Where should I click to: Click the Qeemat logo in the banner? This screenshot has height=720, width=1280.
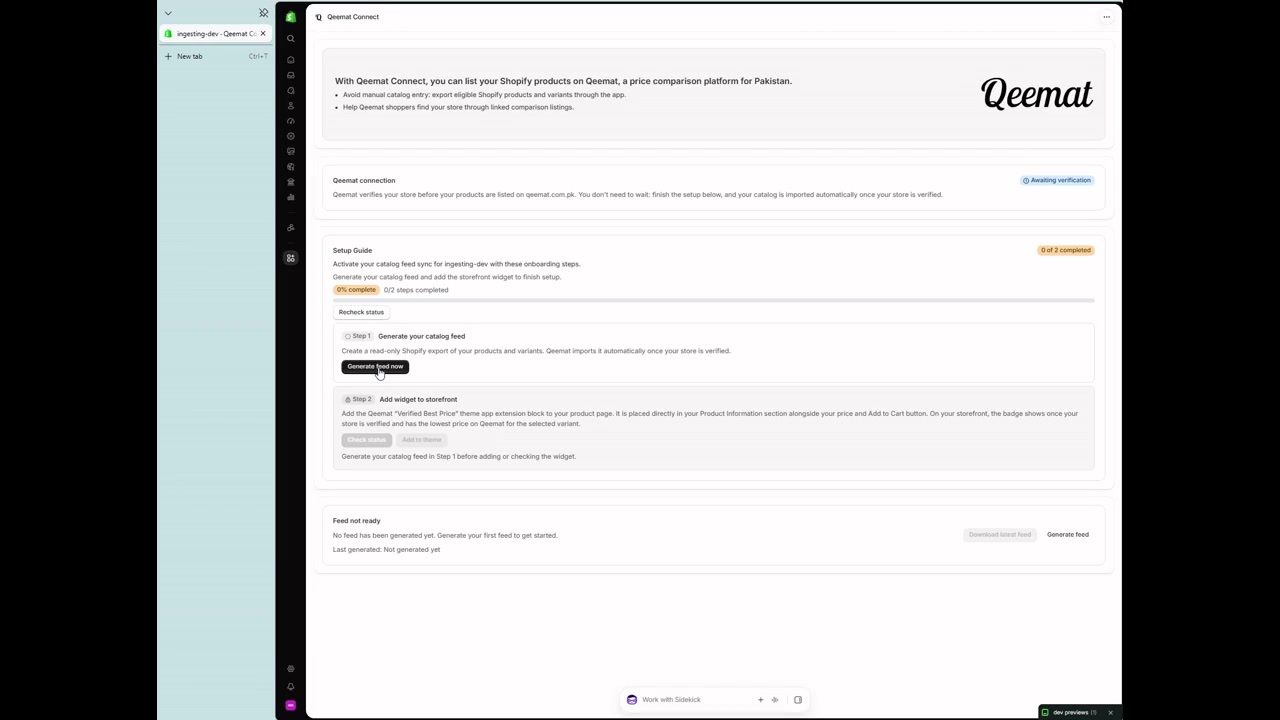click(x=1037, y=94)
